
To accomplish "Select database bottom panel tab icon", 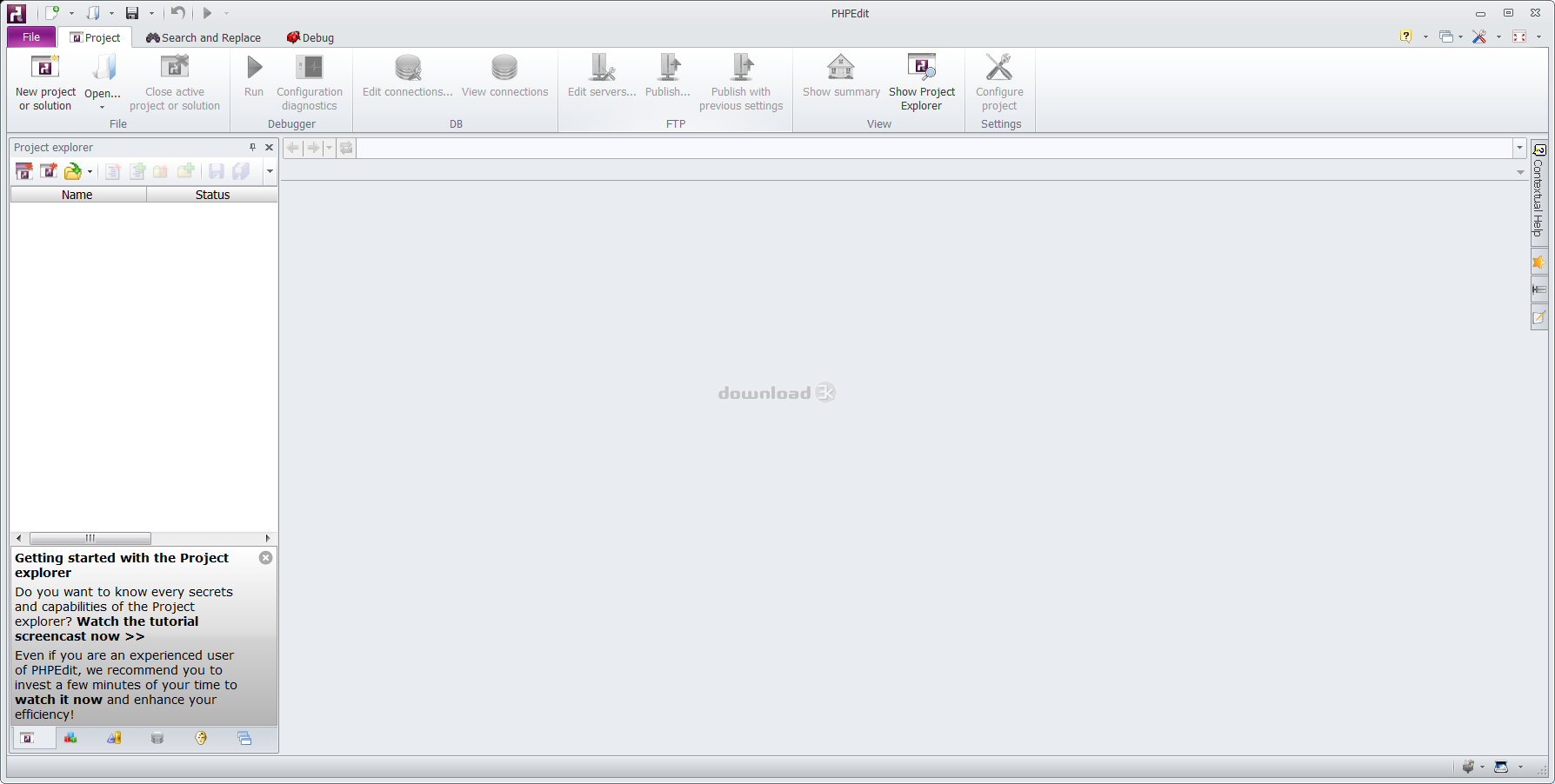I will (x=157, y=738).
